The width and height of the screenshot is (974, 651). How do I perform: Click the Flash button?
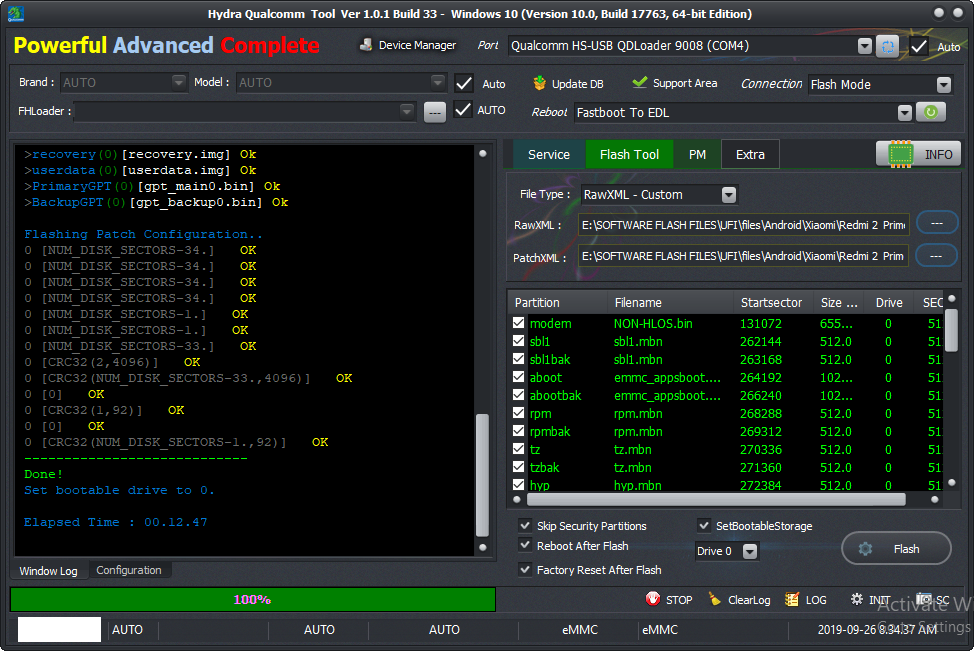click(x=896, y=549)
